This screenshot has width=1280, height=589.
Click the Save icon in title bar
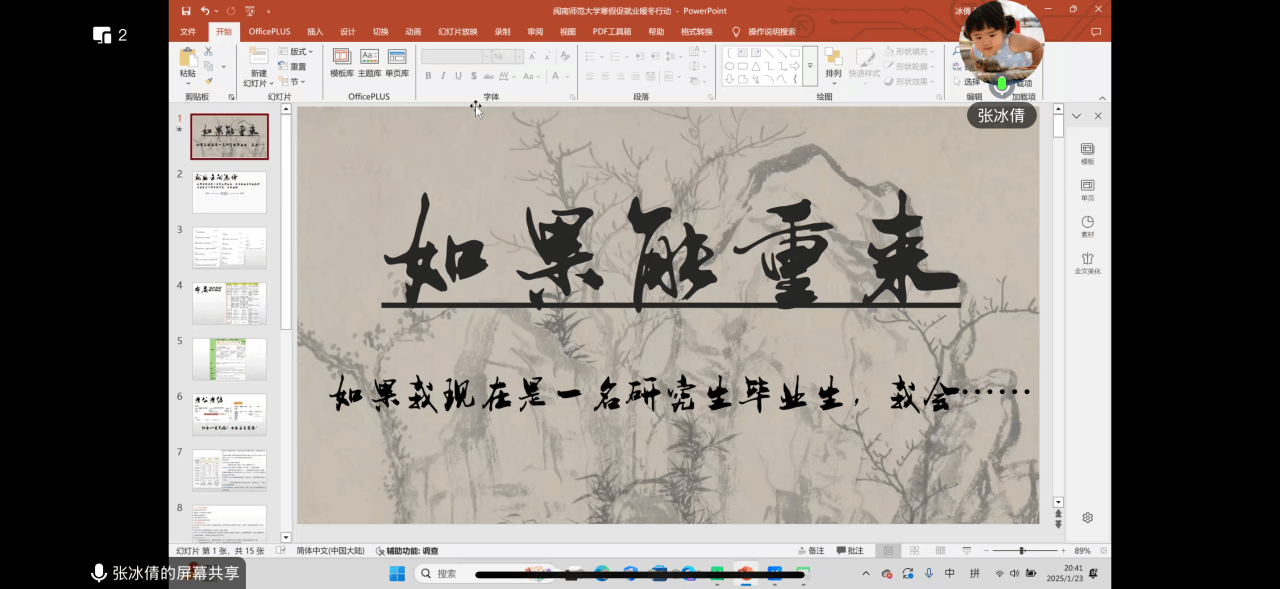pos(186,11)
